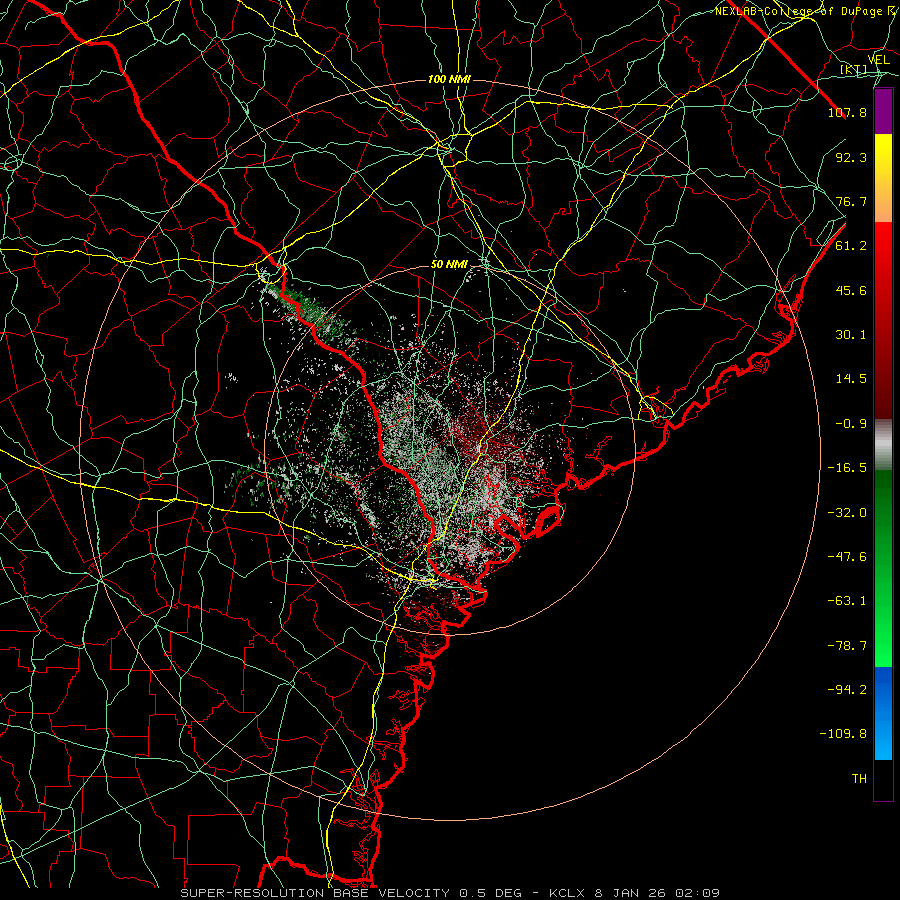The image size is (900, 900).
Task: Click the 14.5 legend value
Action: pos(851,379)
